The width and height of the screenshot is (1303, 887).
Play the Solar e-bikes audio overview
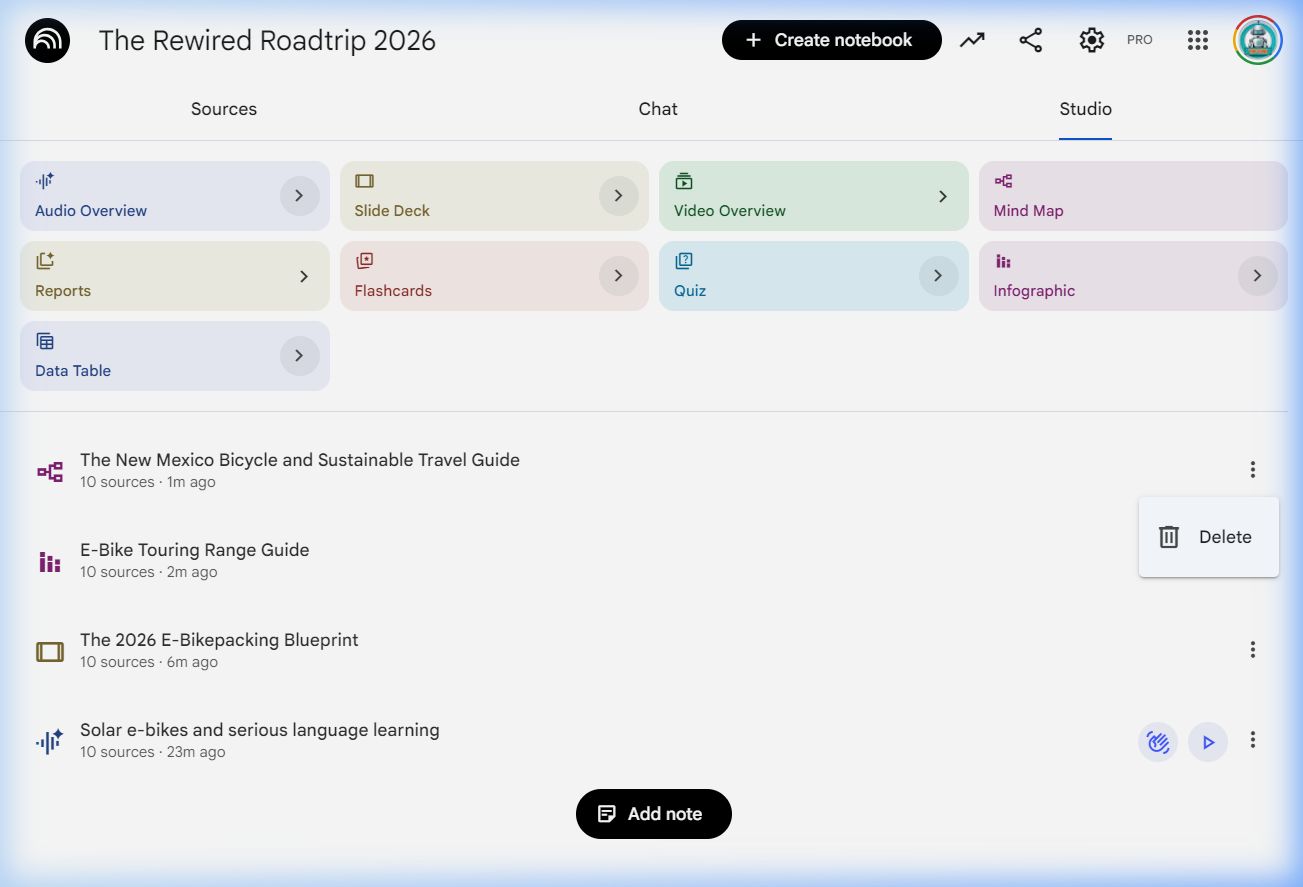tap(1208, 742)
